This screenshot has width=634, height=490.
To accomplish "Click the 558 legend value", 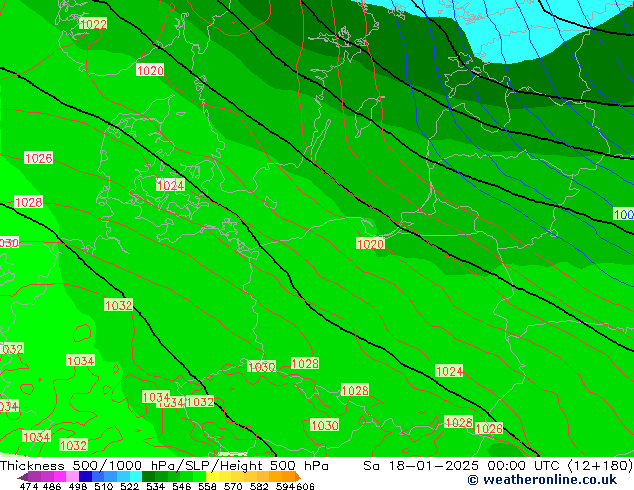I will [207, 486].
